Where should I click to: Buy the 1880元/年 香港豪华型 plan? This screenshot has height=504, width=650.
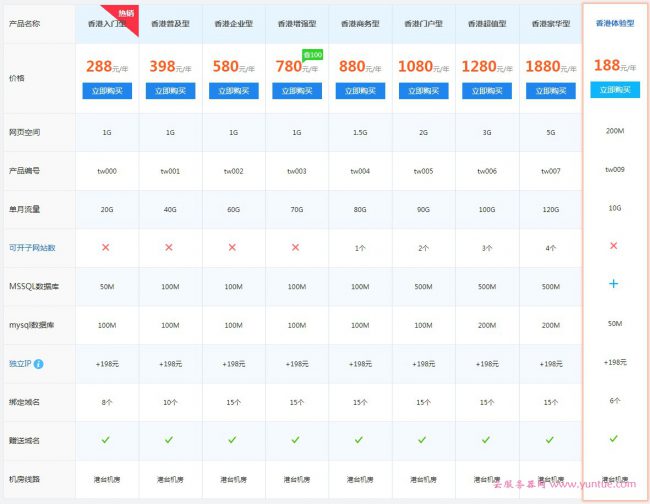551,90
